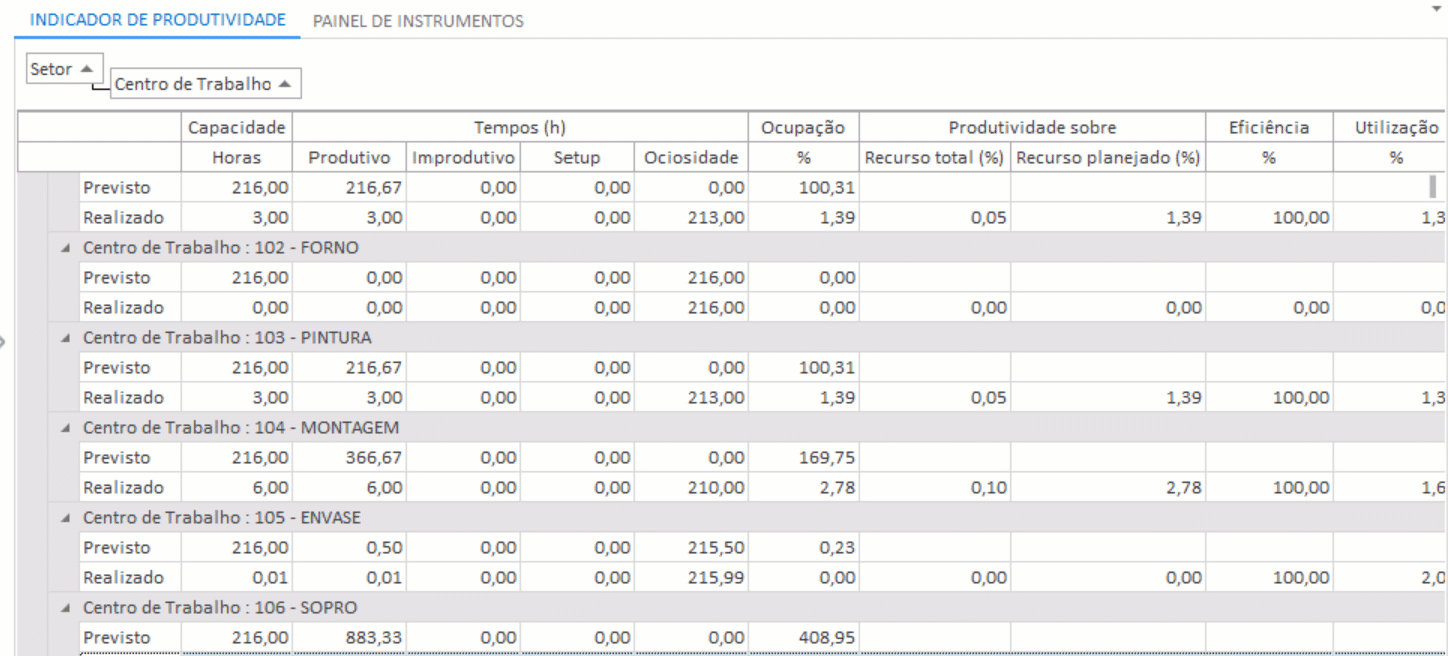Image resolution: width=1448 pixels, height=656 pixels.
Task: Click the Improdutivo column header
Action: pos(463,157)
